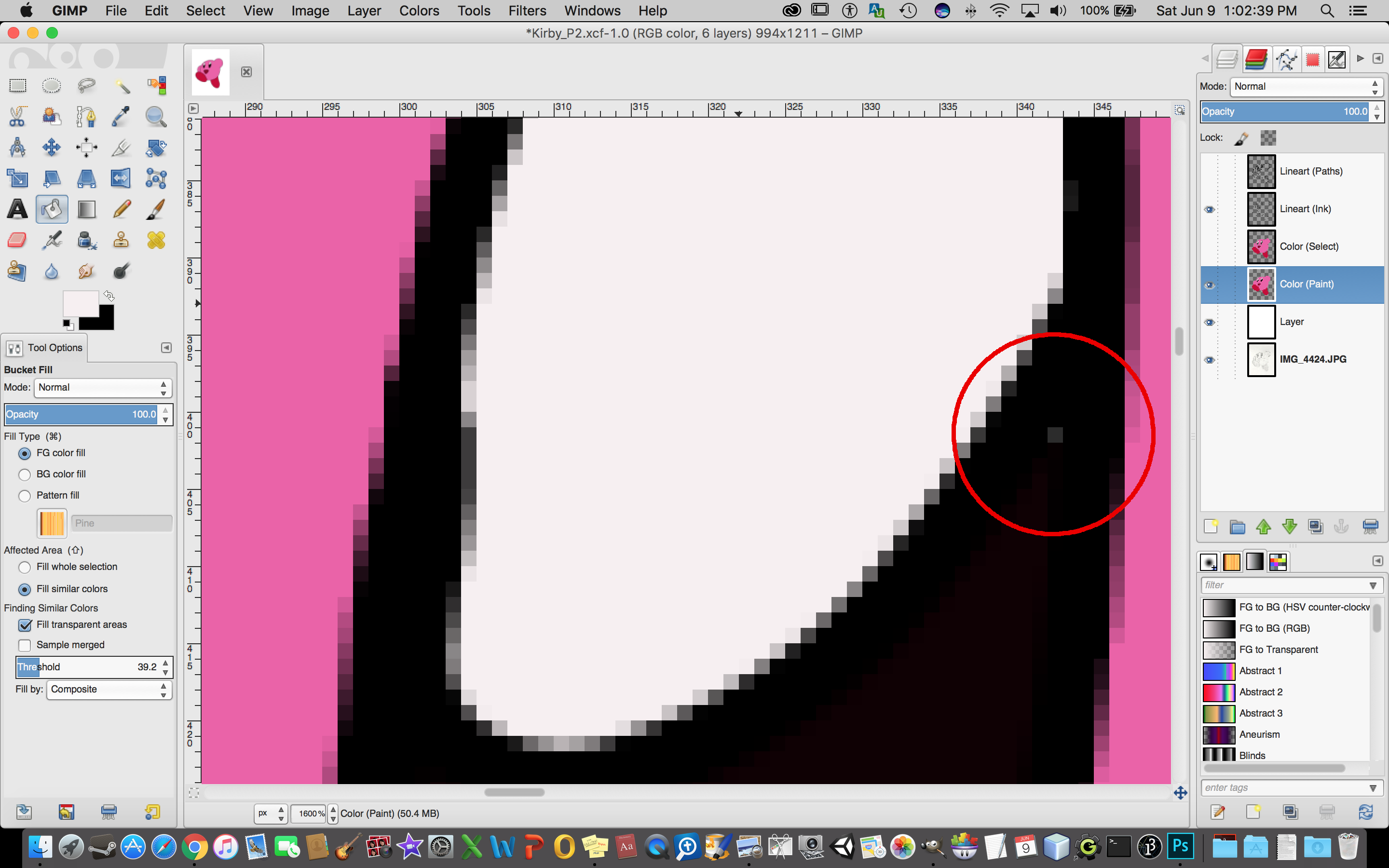1389x868 pixels.
Task: Raise the selected layer with green up arrow
Action: (1263, 527)
